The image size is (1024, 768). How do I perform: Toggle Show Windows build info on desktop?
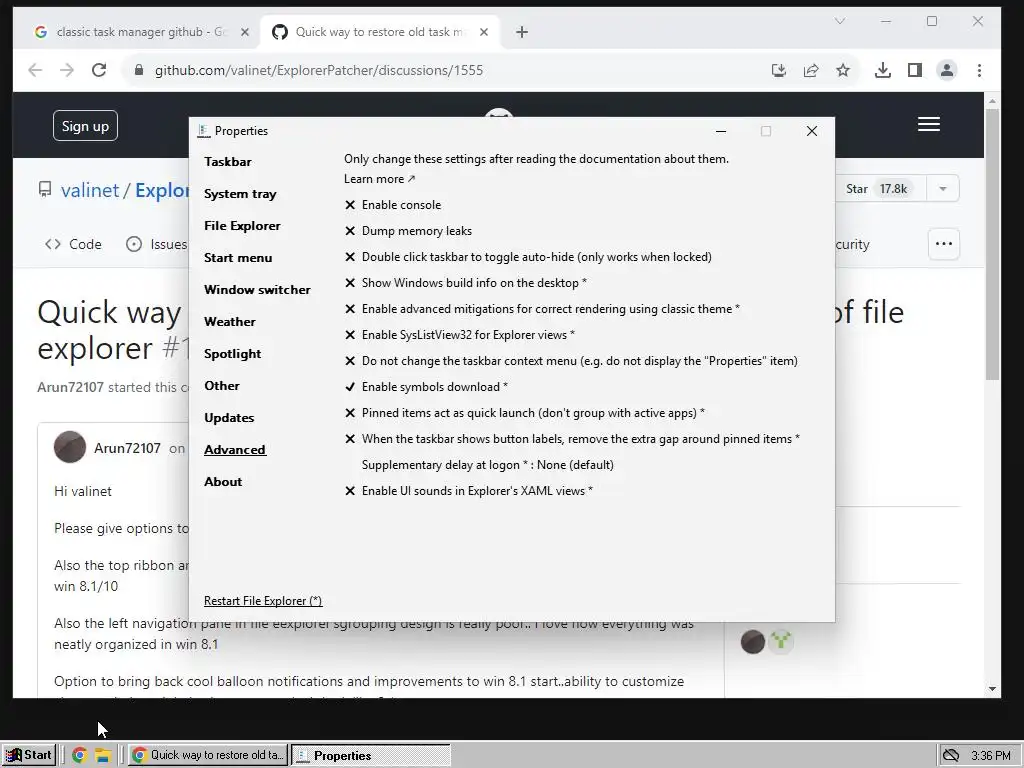point(466,283)
